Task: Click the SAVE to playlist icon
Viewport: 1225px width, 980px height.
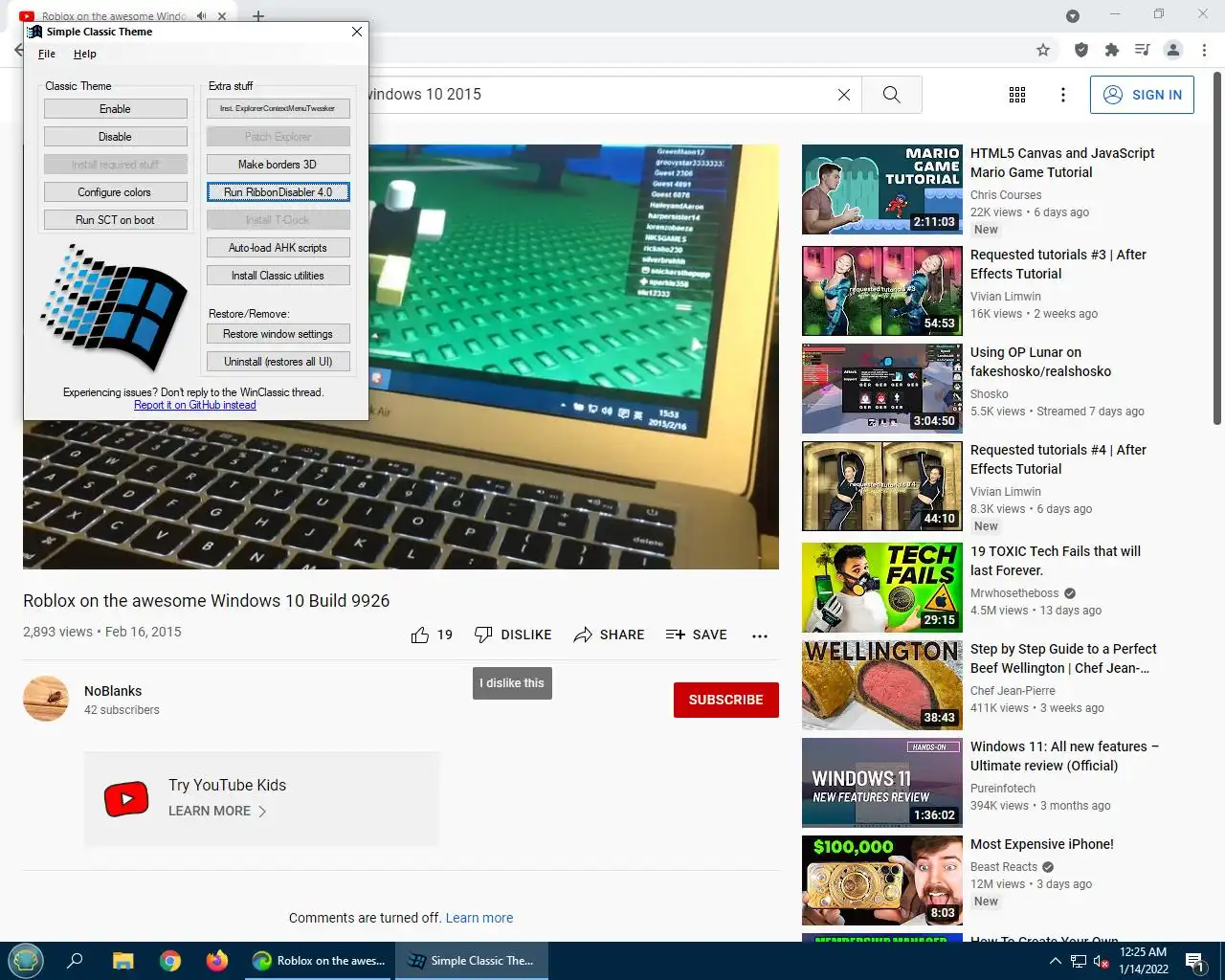Action: (x=676, y=635)
